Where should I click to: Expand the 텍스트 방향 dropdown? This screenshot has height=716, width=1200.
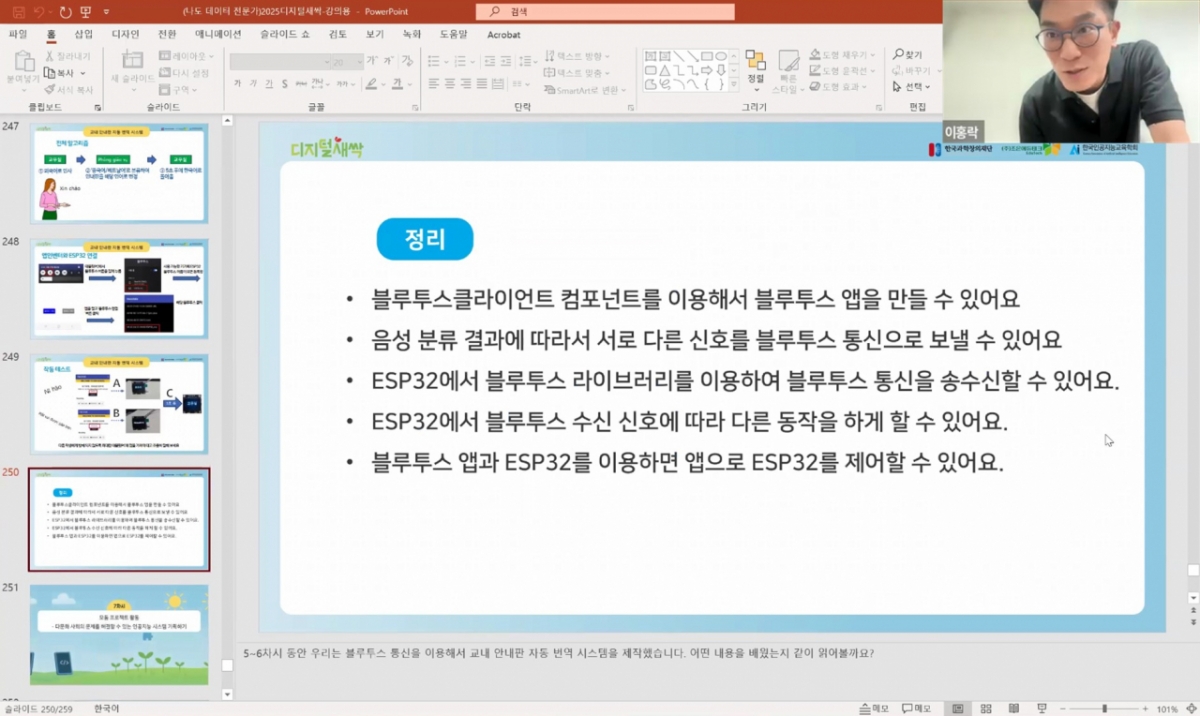[578, 56]
